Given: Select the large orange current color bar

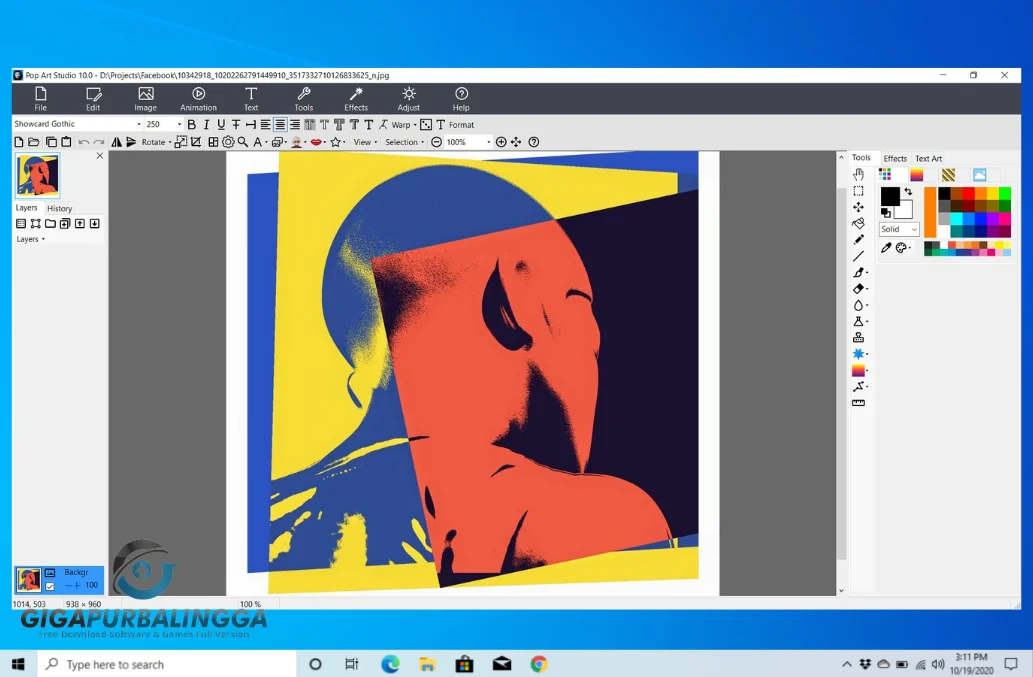Looking at the screenshot, I should pos(930,212).
